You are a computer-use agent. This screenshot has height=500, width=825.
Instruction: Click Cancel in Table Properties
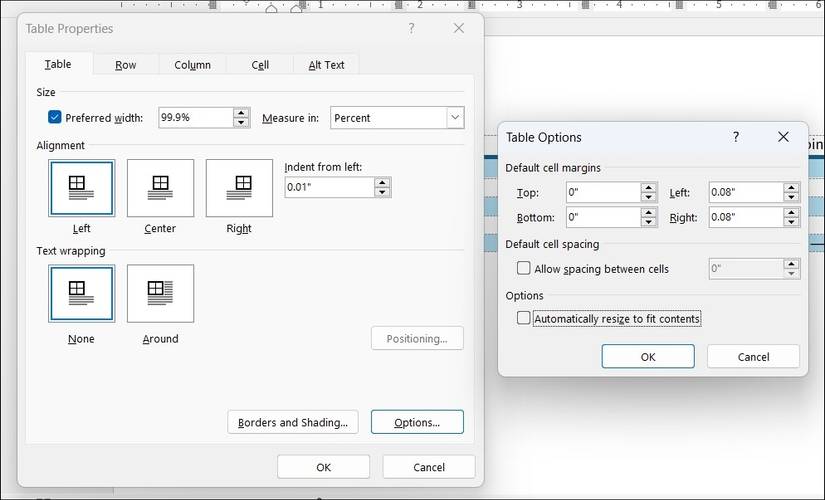point(429,467)
